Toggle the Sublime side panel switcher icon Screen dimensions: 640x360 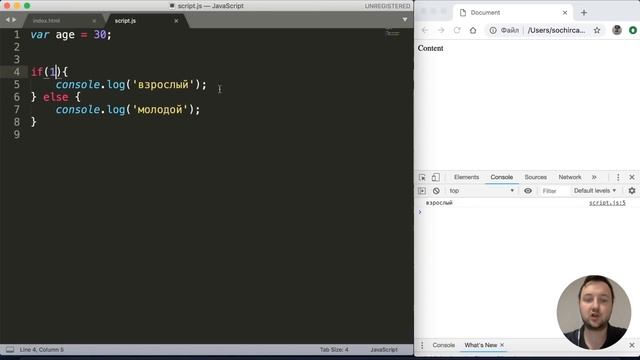pos(10,350)
